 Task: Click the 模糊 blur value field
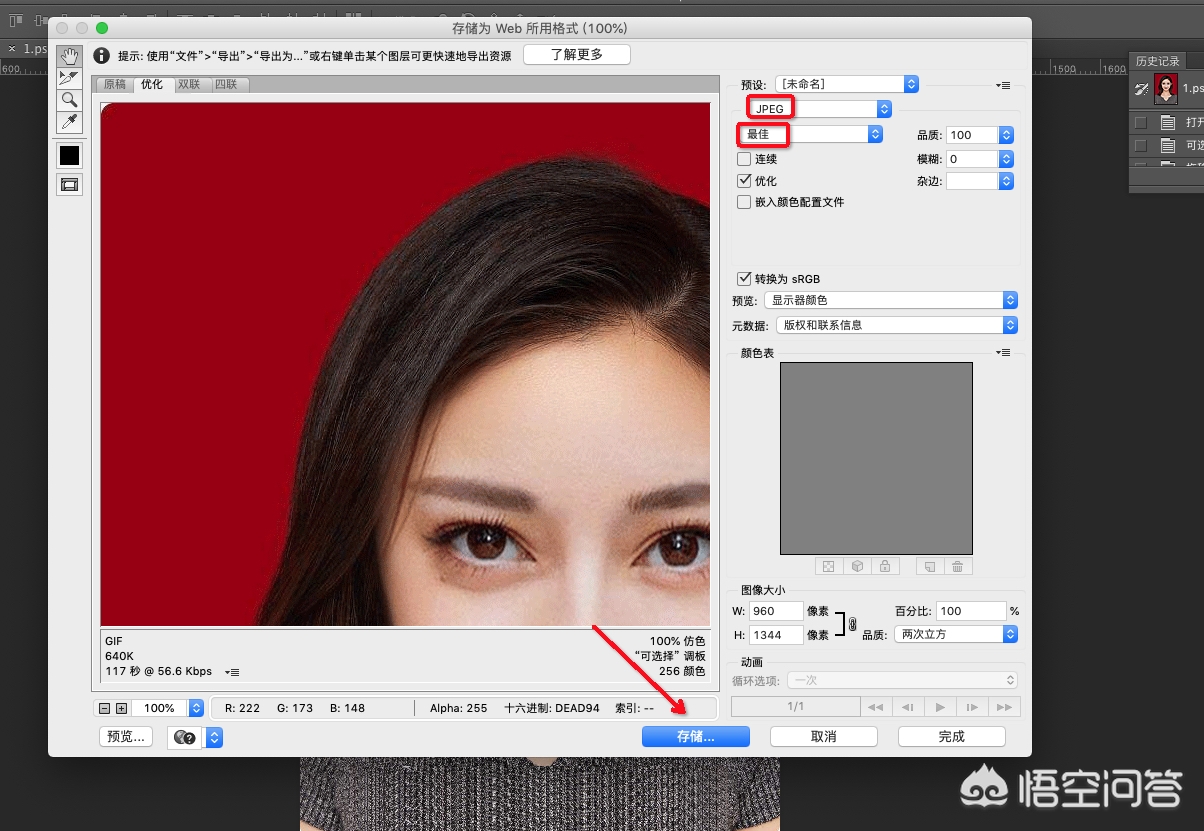coord(972,159)
